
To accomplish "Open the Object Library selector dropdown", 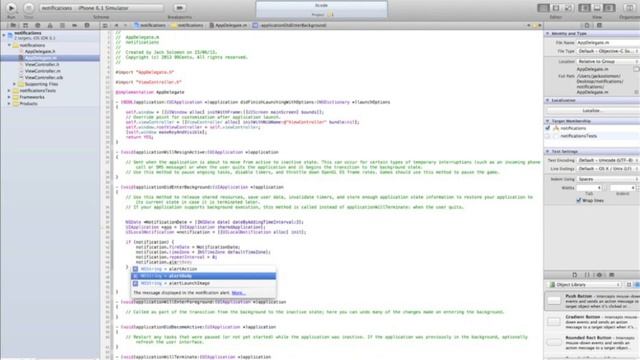I will (x=585, y=284).
